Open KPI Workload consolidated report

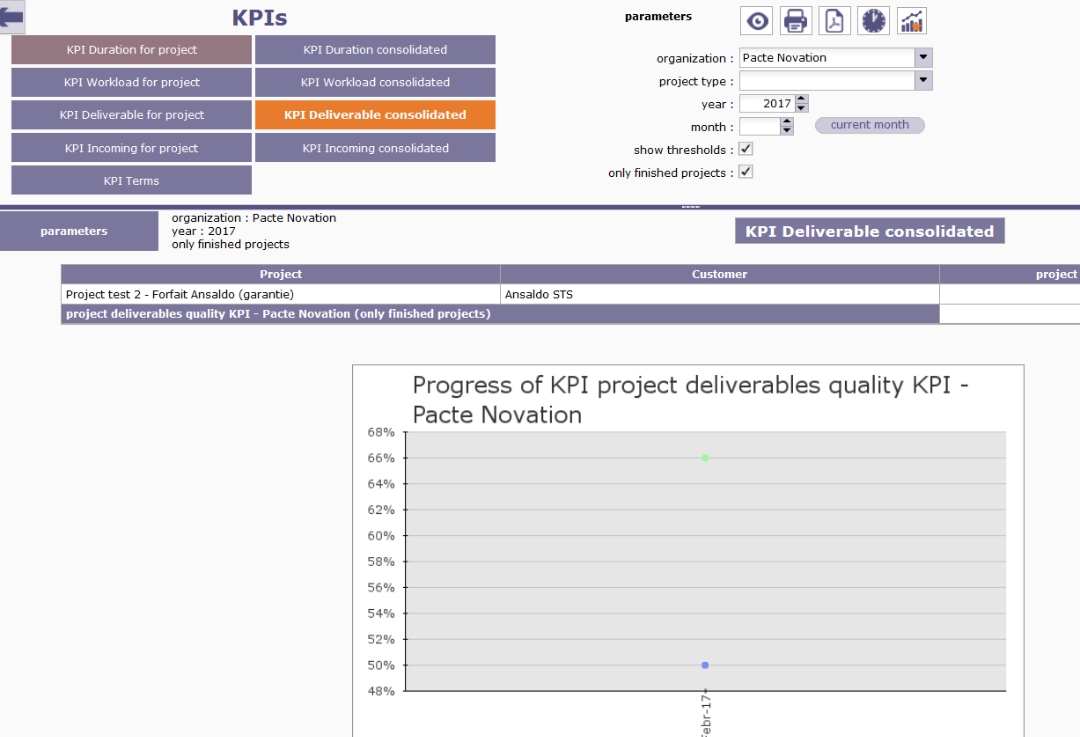pos(375,83)
